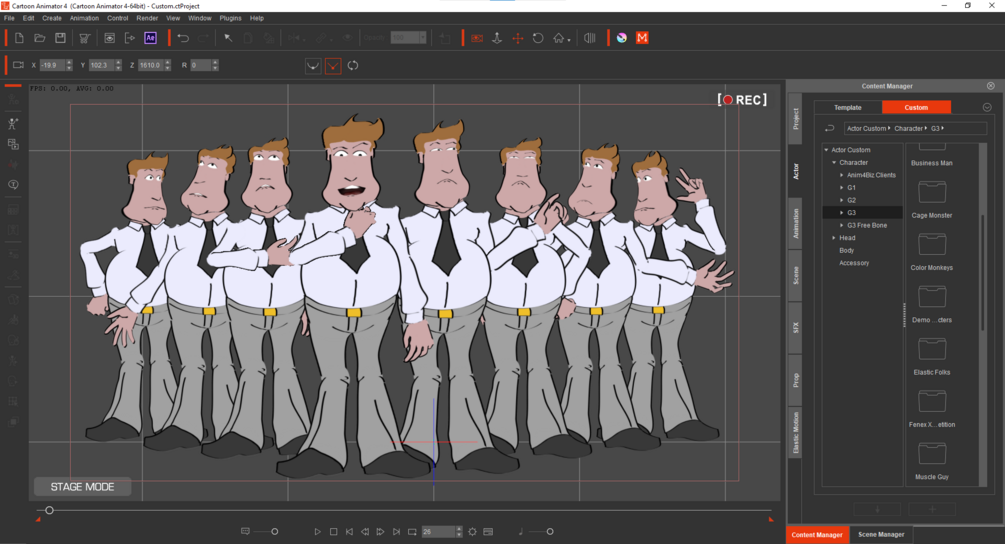Select the red pan camera crosshair tool
The image size is (1005, 544).
pyautogui.click(x=517, y=38)
